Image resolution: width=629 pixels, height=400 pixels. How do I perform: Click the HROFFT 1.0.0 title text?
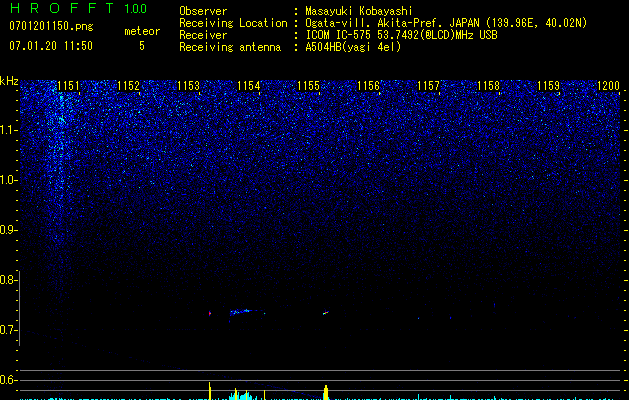(78, 8)
